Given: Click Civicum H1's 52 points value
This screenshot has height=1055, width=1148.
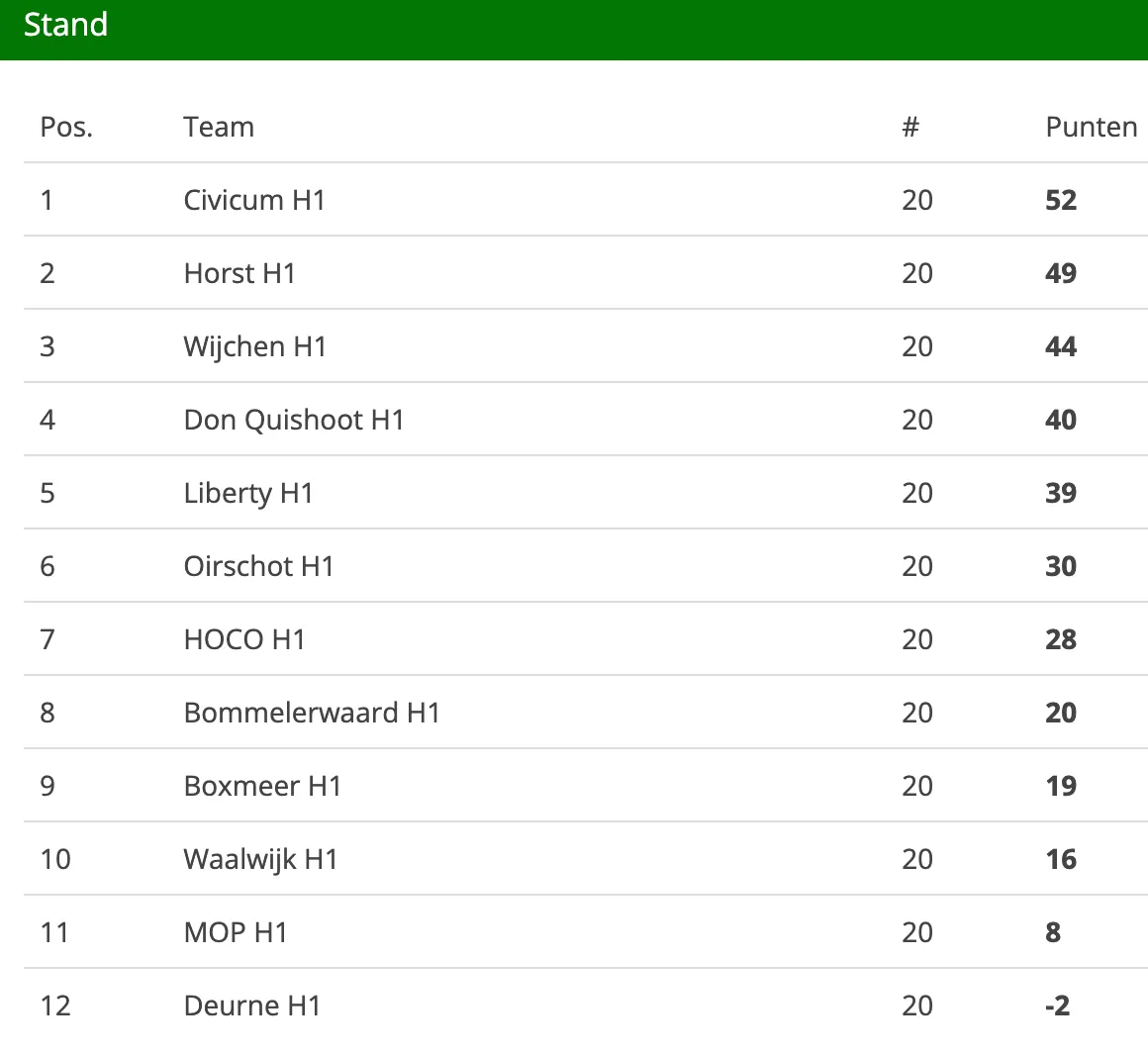Looking at the screenshot, I should tap(1060, 200).
